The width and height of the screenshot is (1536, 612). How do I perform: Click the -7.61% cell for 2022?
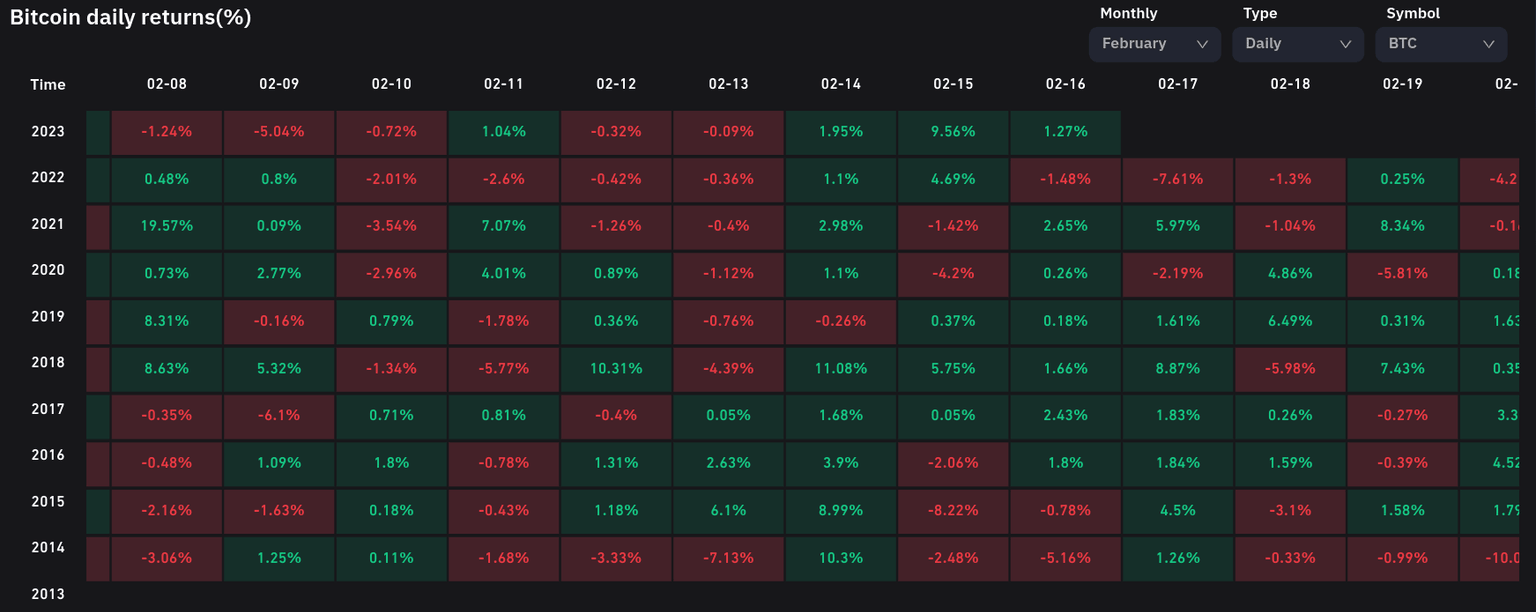coord(1177,179)
